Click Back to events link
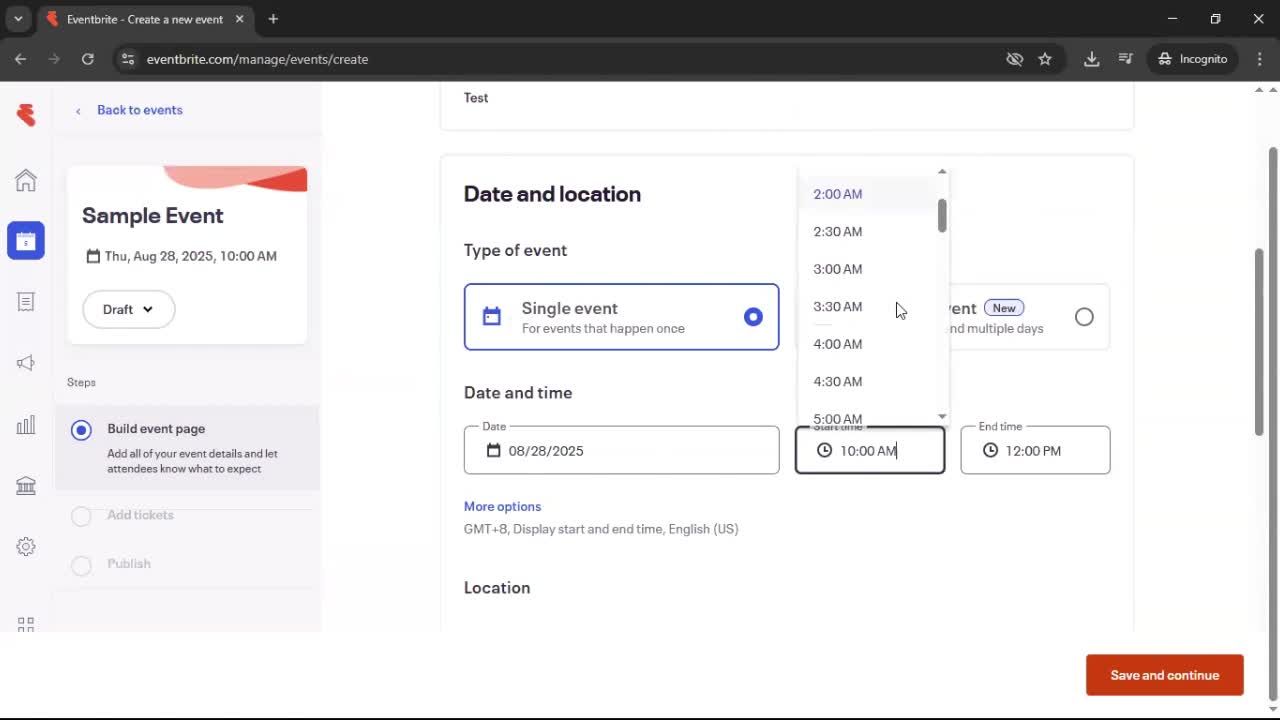 (x=139, y=110)
